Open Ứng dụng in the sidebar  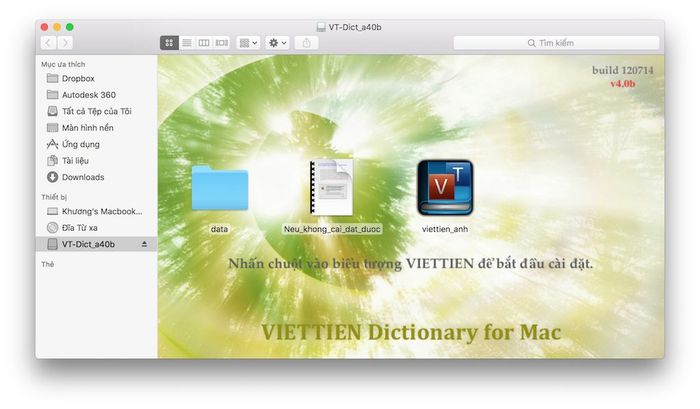[96, 144]
